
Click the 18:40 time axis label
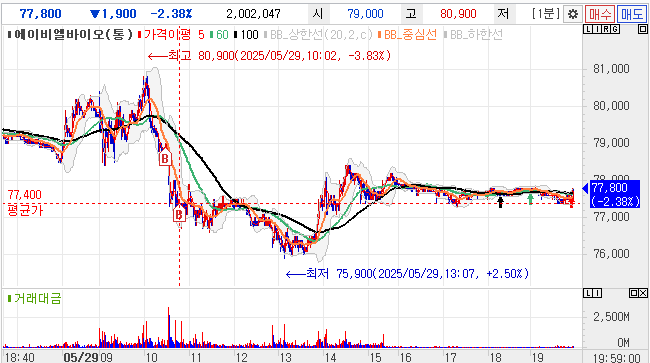point(20,357)
